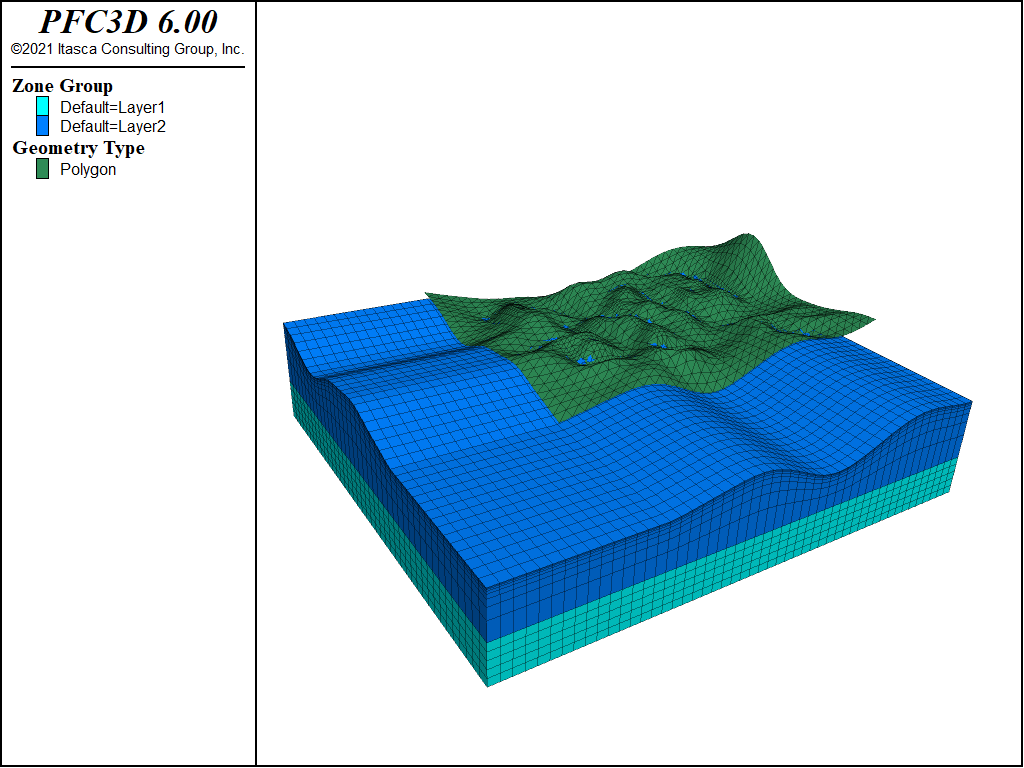The width and height of the screenshot is (1024, 768).
Task: Click the horizontal line under the copyright text
Action: pos(128,67)
